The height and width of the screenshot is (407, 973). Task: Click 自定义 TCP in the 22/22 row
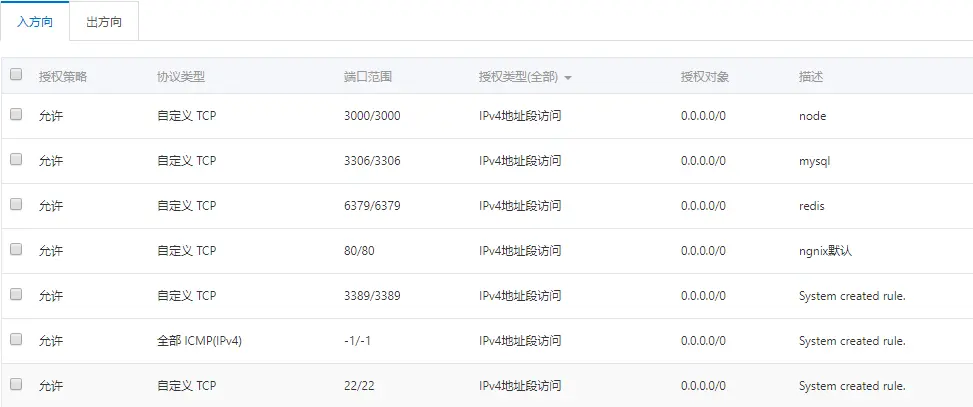click(x=186, y=386)
